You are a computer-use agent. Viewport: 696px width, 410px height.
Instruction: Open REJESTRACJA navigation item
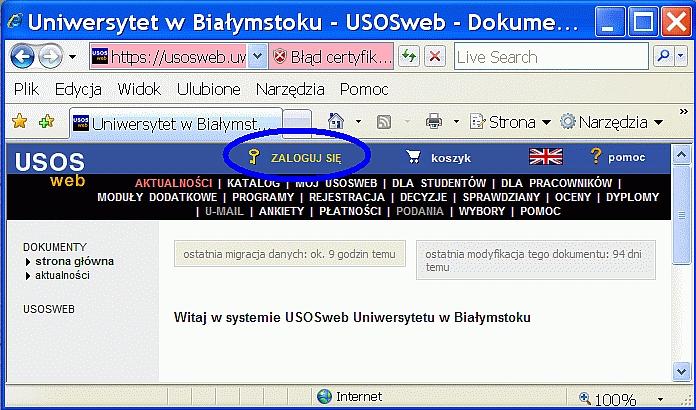point(347,197)
